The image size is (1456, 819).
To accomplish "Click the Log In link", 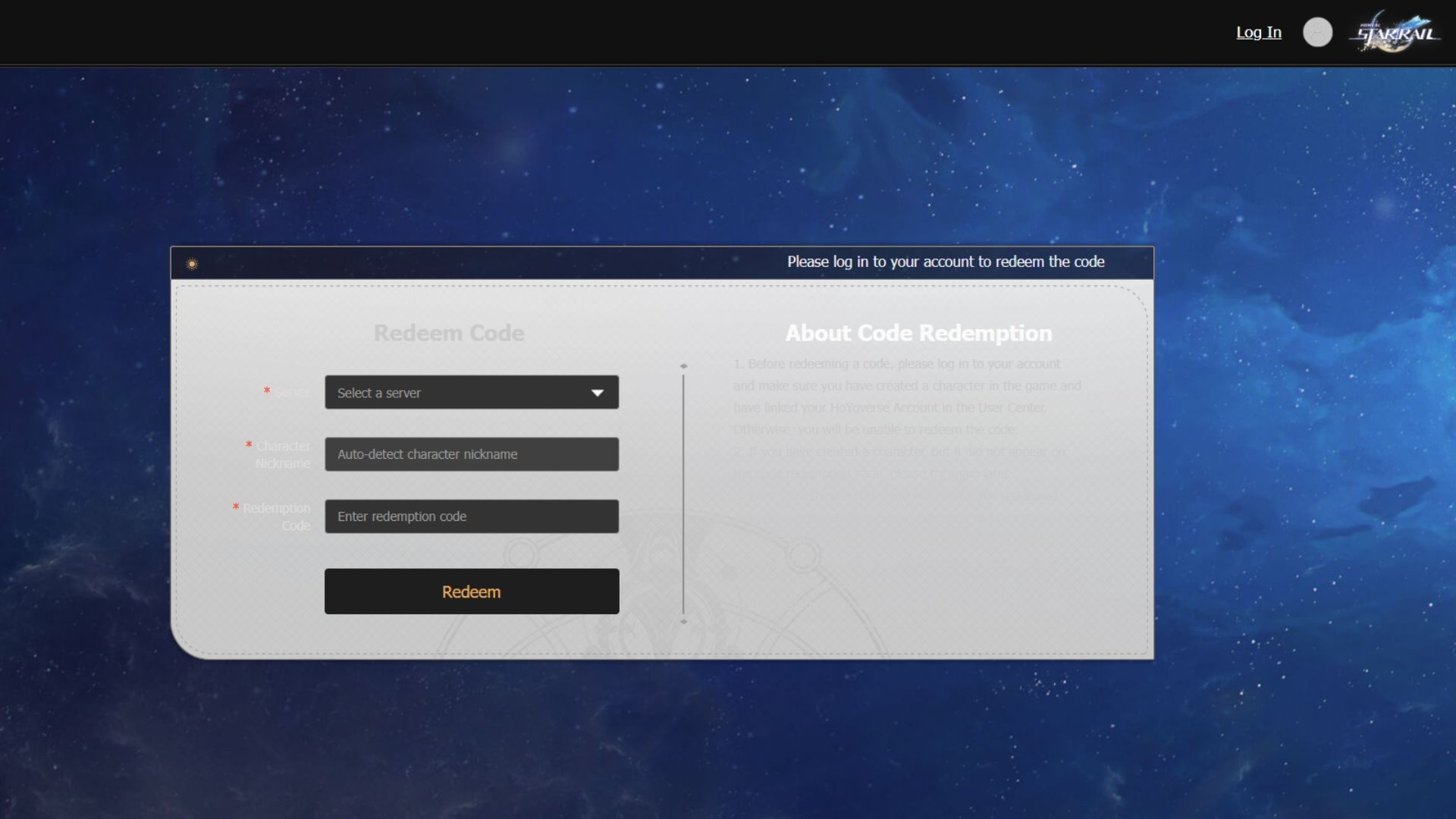I will [1258, 32].
